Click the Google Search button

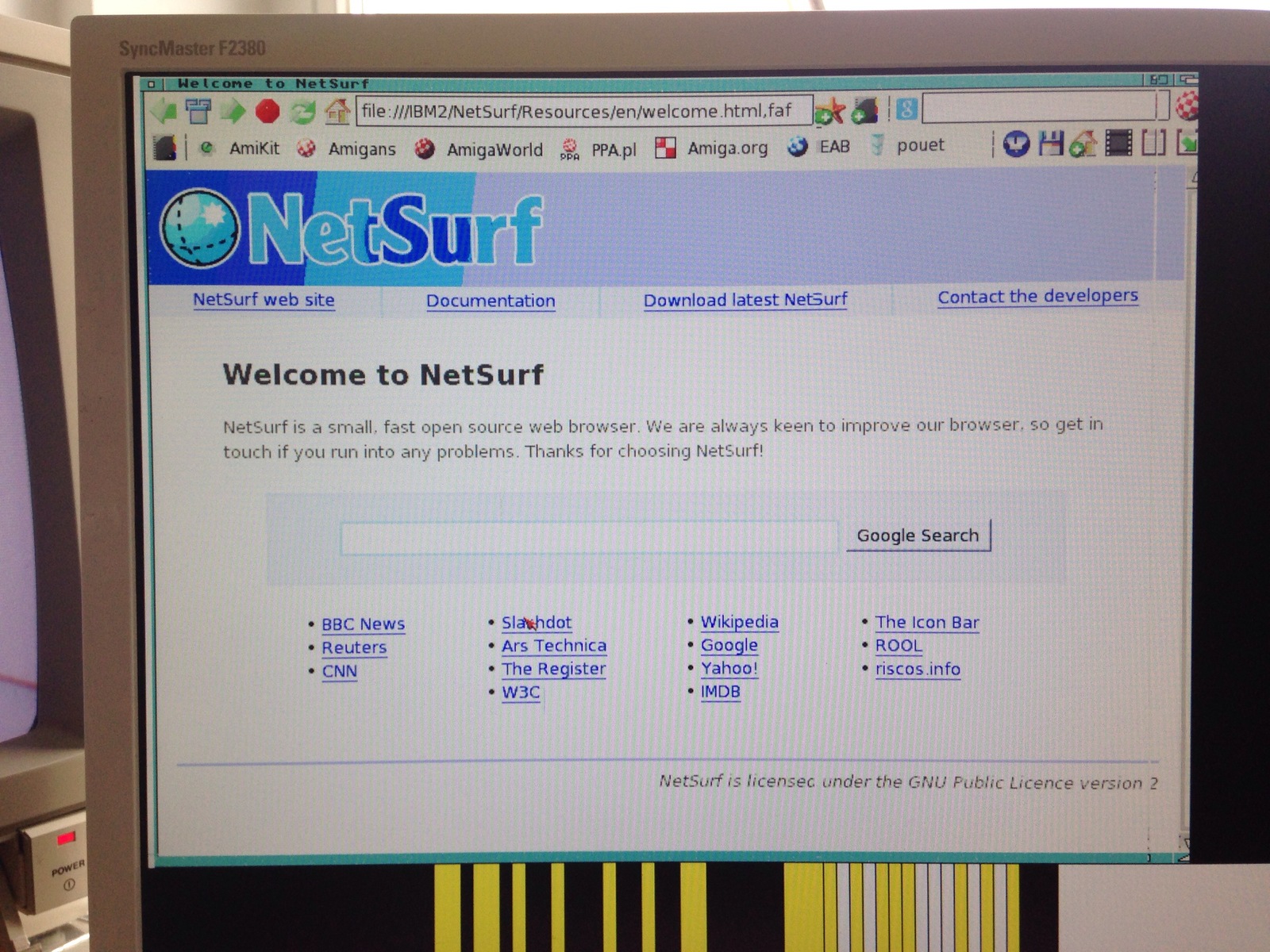(918, 535)
